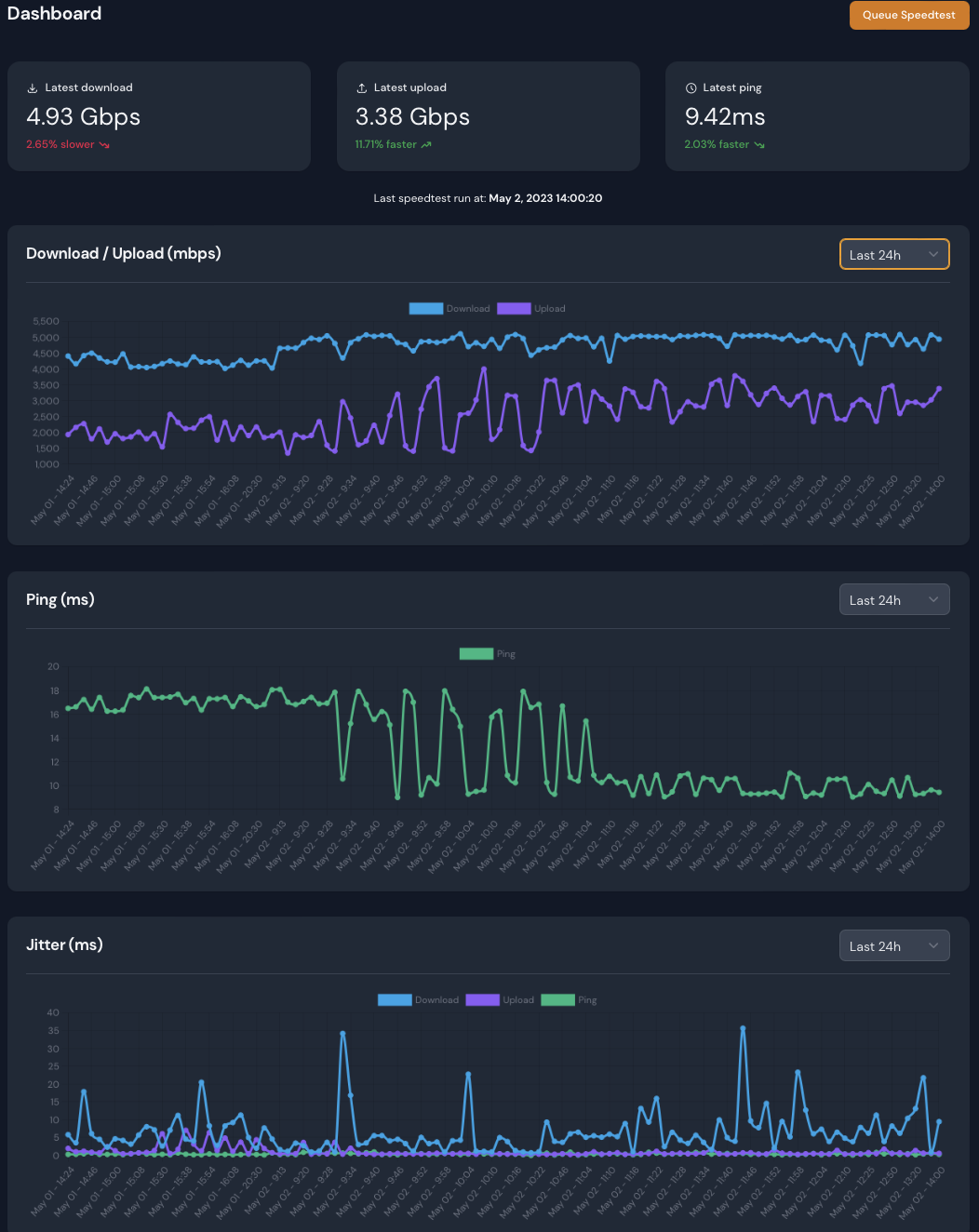
Task: Click the red downward trend arrow beside 2.65% slower
Action: pos(104,144)
